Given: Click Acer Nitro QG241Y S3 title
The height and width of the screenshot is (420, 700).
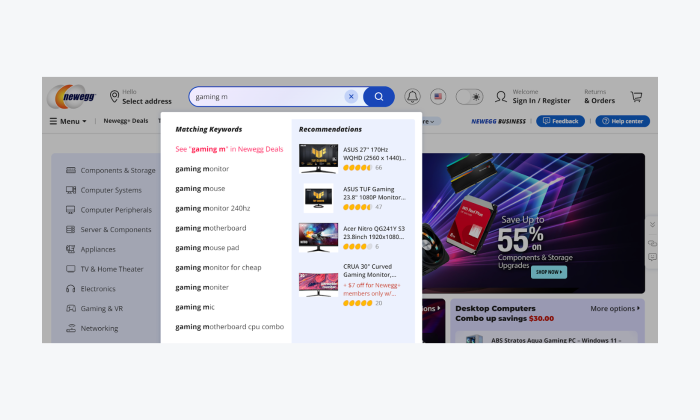Looking at the screenshot, I should (x=374, y=233).
